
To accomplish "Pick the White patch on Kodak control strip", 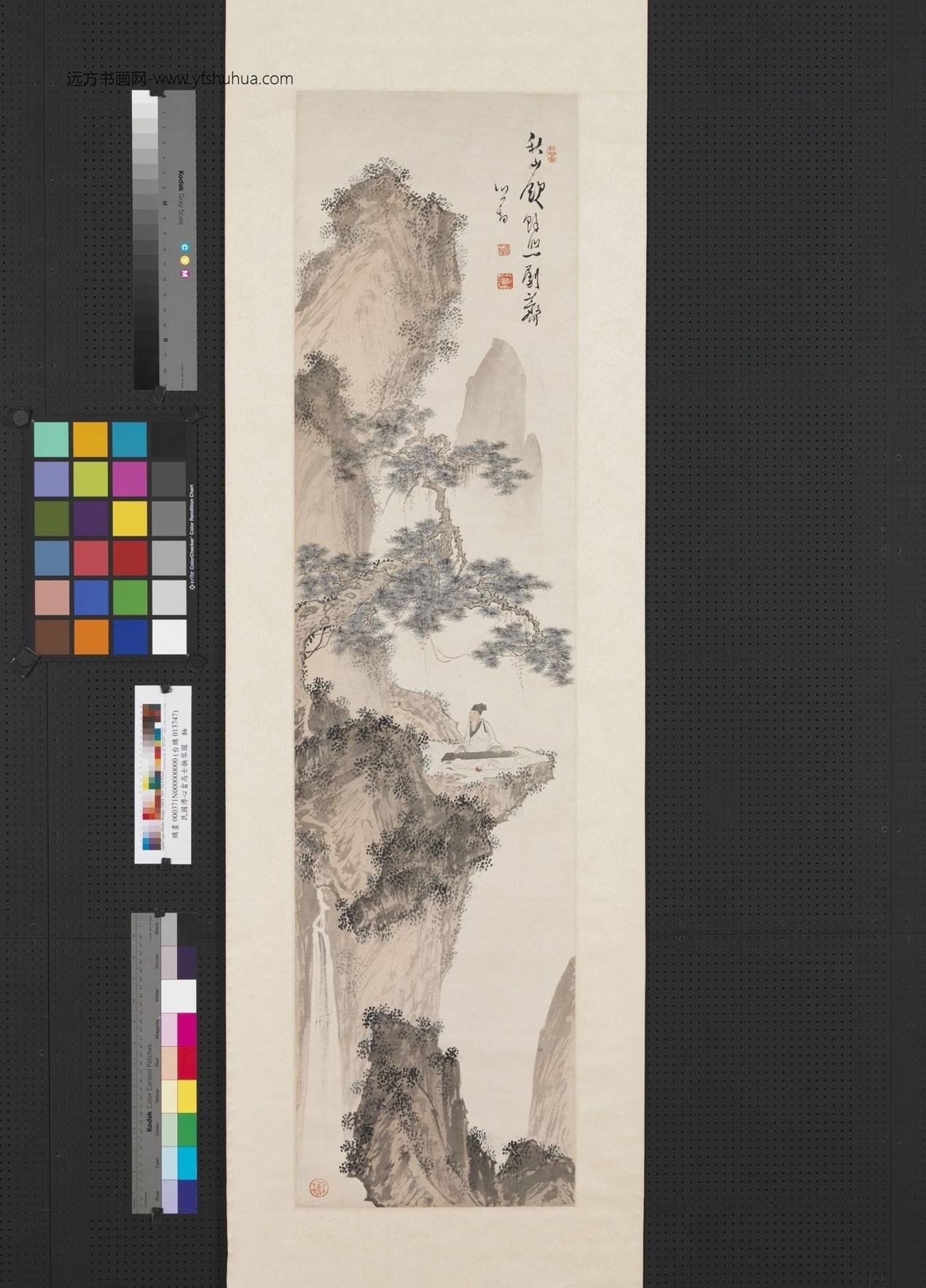I will pyautogui.click(x=178, y=996).
